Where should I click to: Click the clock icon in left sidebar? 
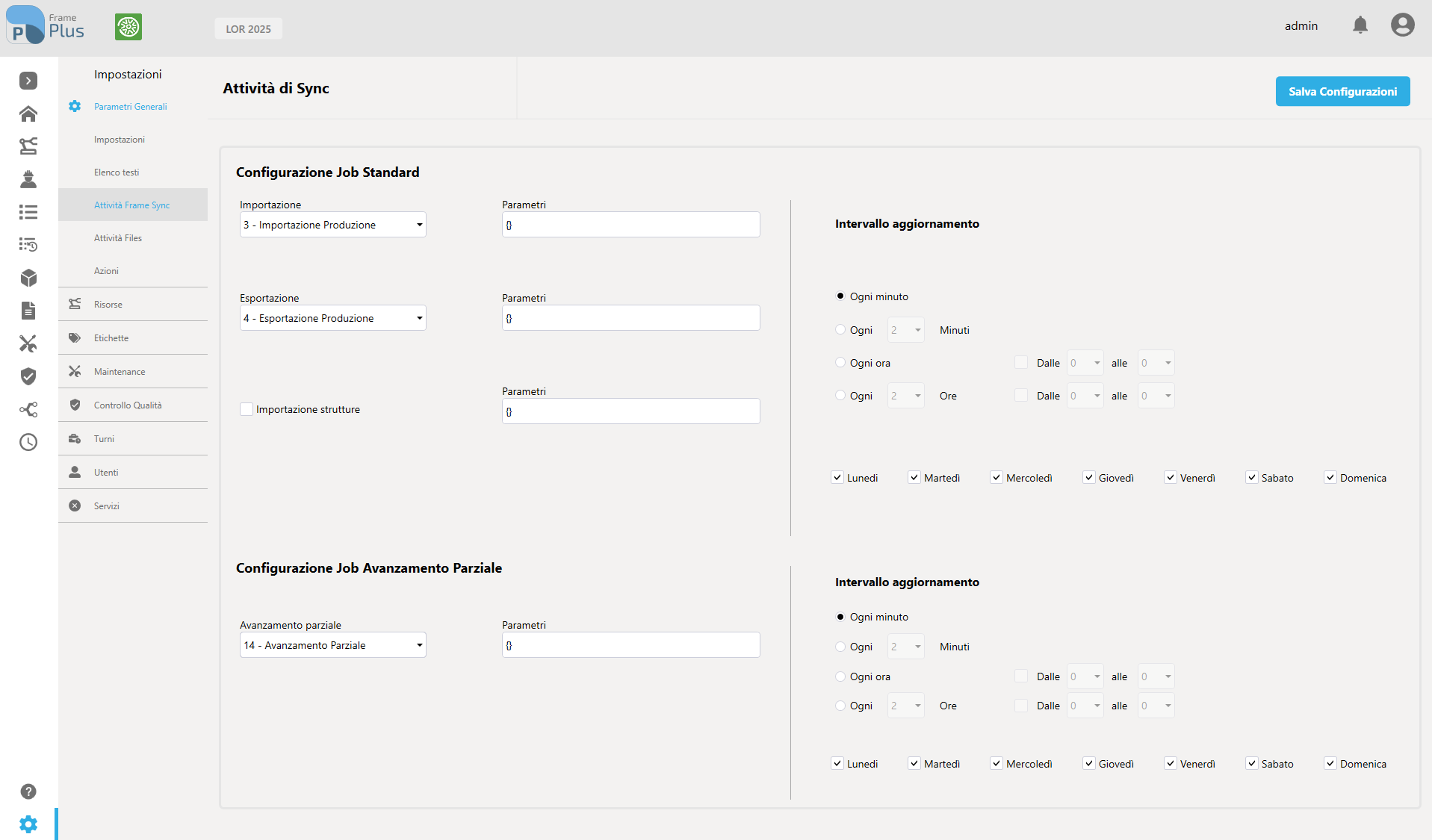(28, 442)
